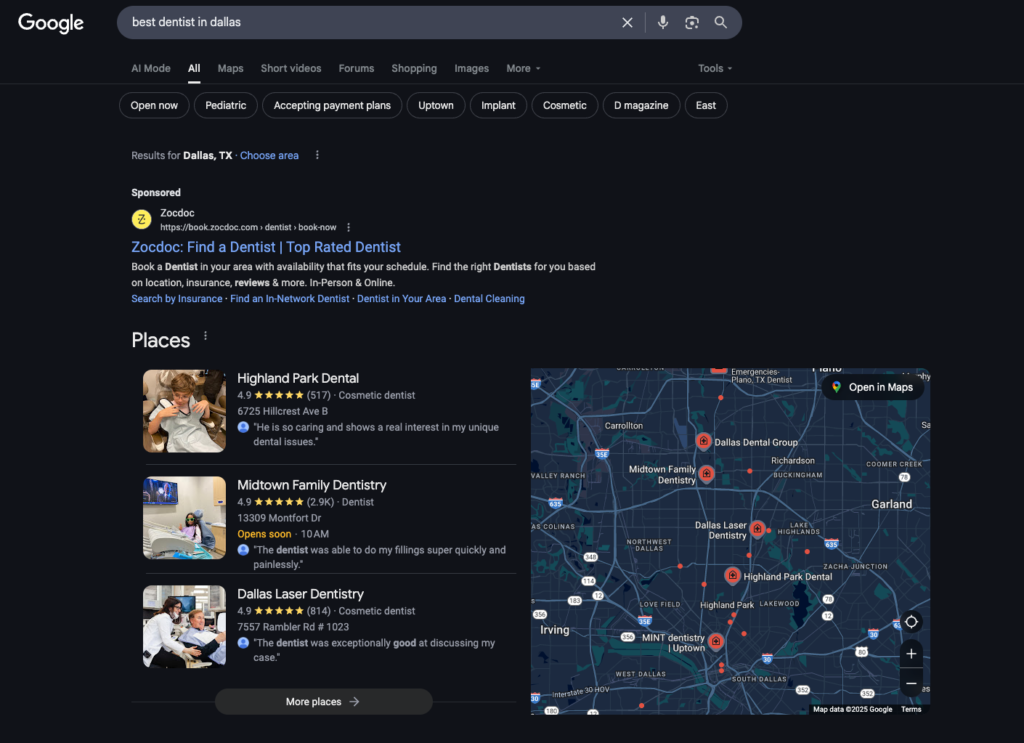1024x743 pixels.
Task: Click Midtown Family Dentistry photo thumbnail
Action: (x=185, y=518)
